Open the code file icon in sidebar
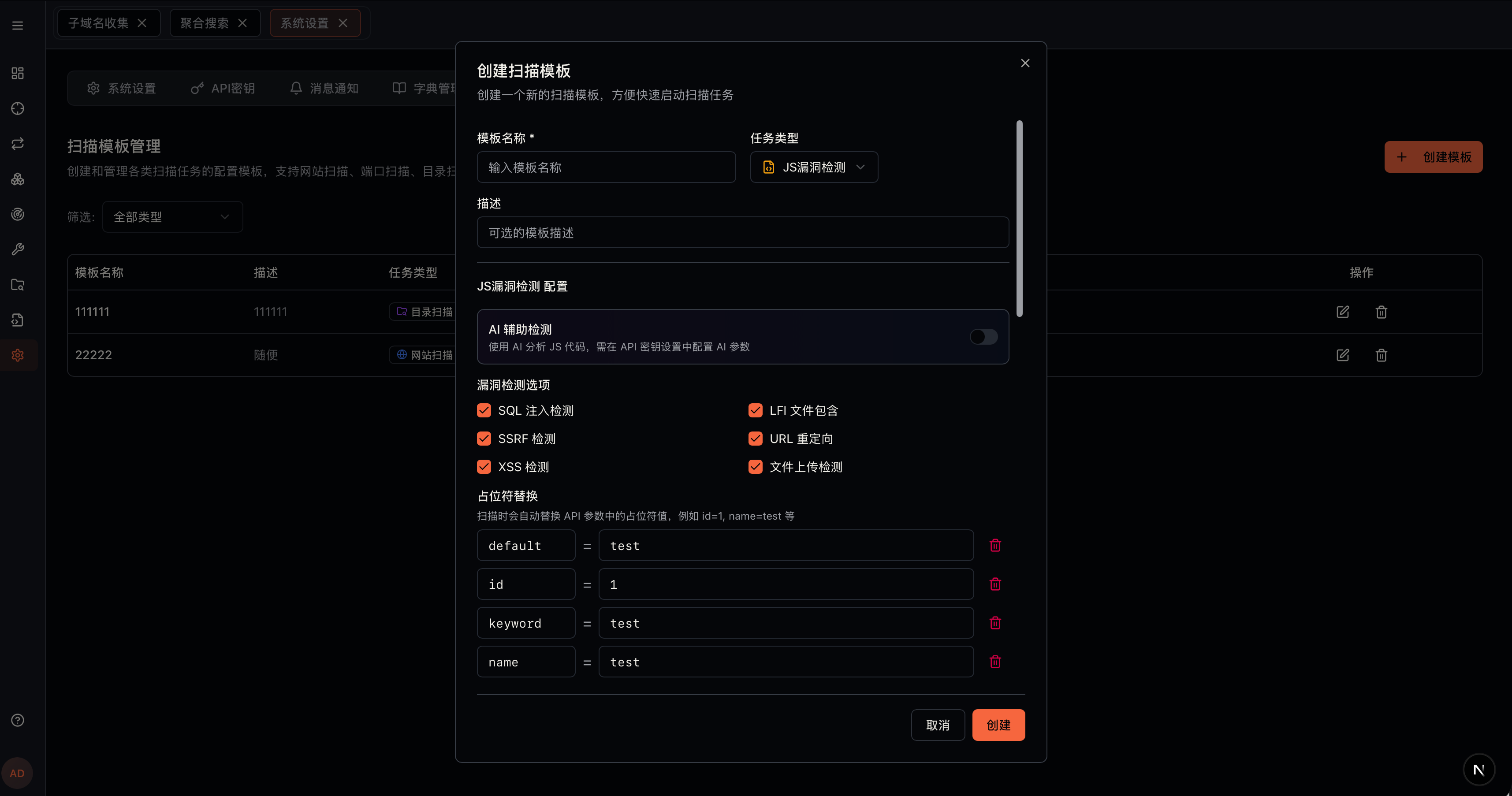This screenshot has height=796, width=1512. point(18,320)
